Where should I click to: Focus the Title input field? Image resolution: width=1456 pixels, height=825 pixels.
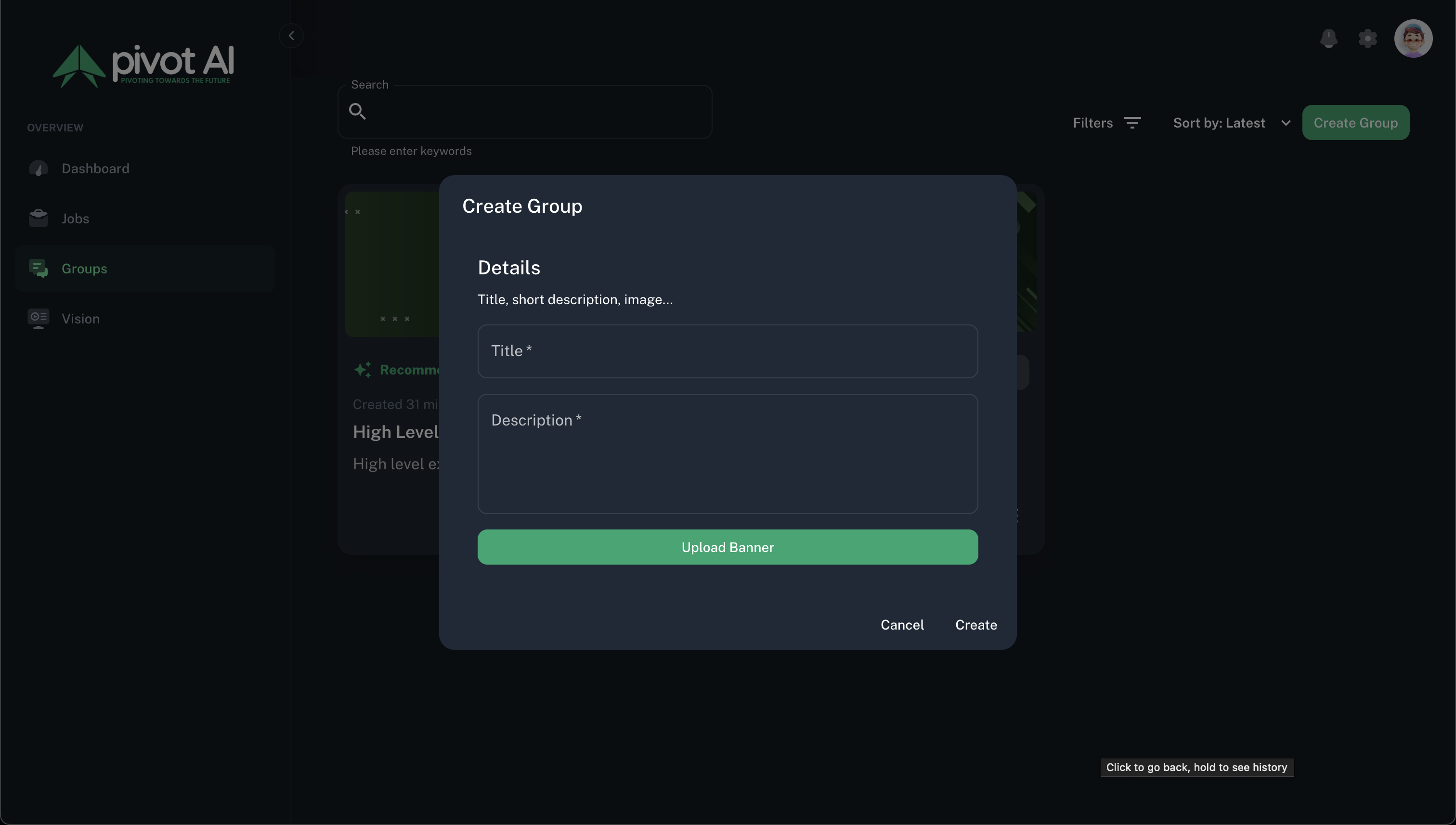pos(727,351)
